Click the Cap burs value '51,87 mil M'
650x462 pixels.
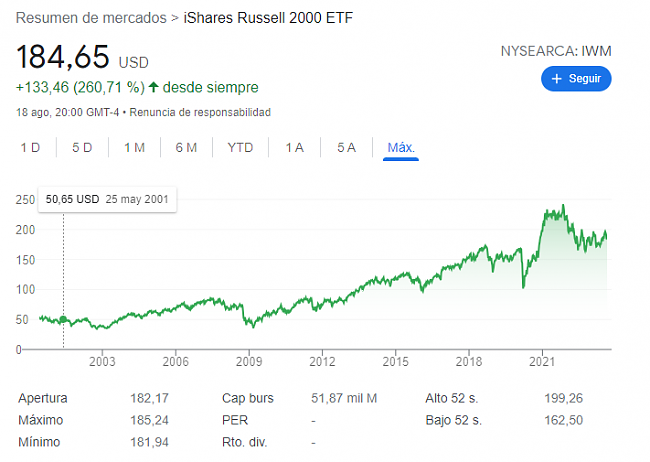tap(344, 398)
